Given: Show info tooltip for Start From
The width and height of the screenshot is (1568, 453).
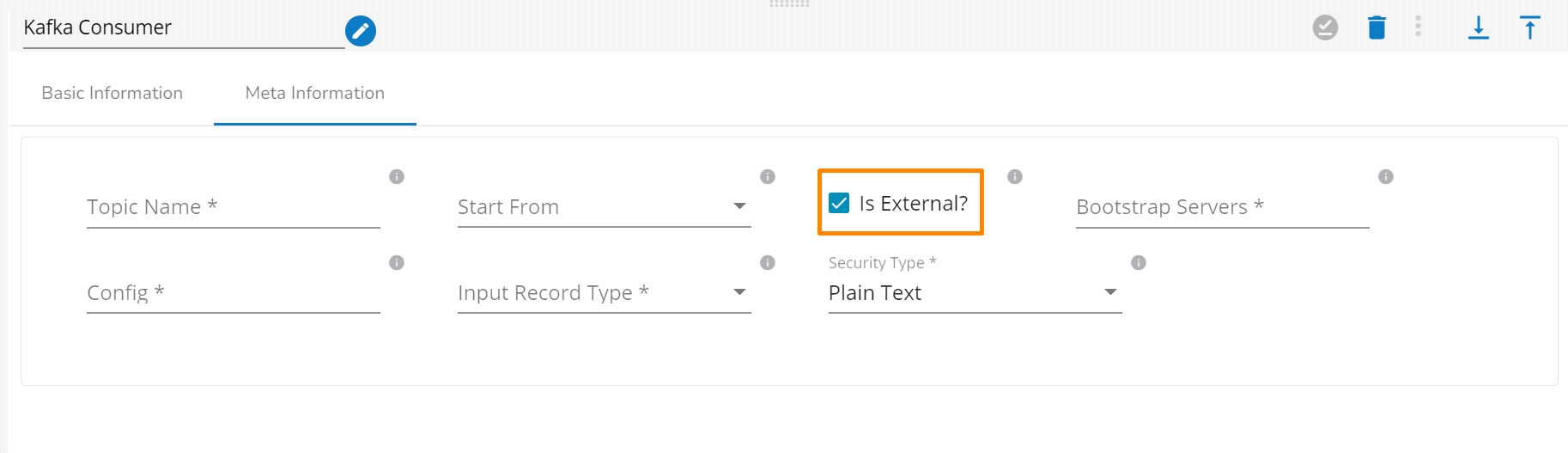Looking at the screenshot, I should (768, 176).
